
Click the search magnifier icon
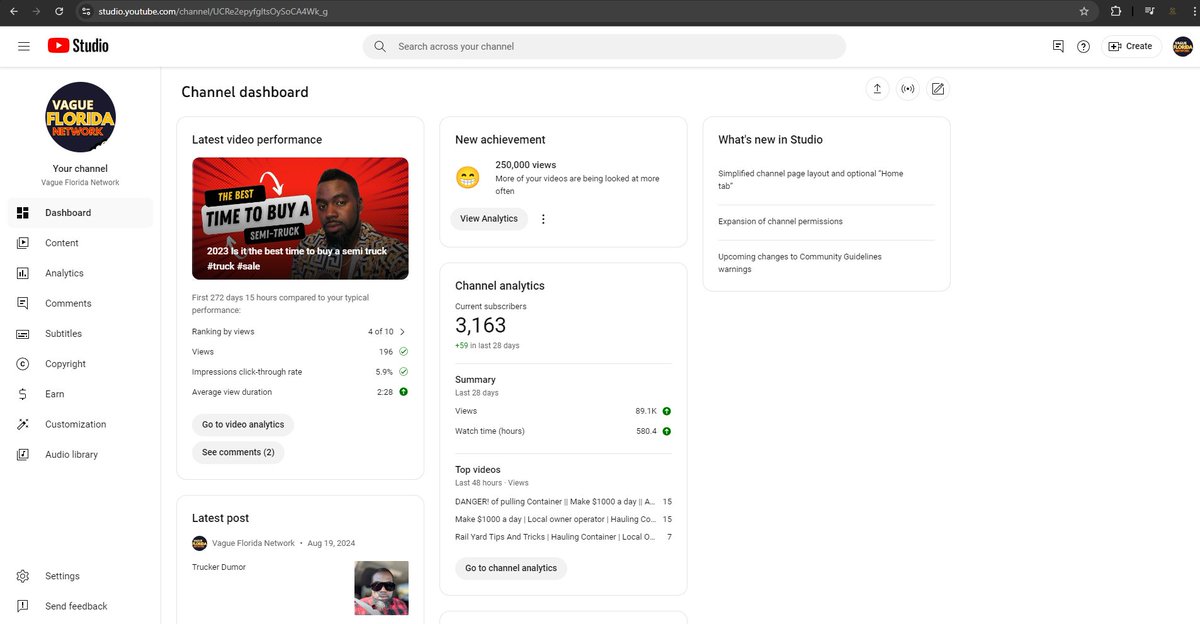click(380, 46)
